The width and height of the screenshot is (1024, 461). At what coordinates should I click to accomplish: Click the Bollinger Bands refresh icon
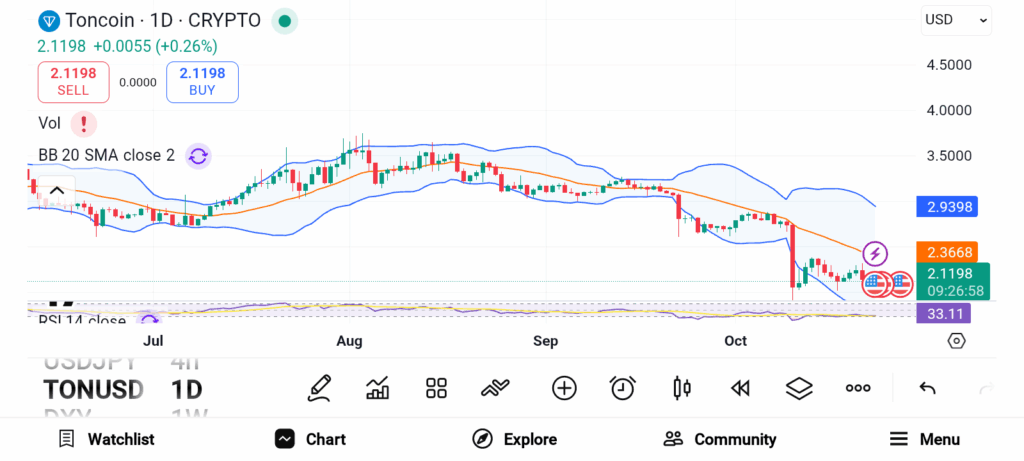tap(198, 155)
